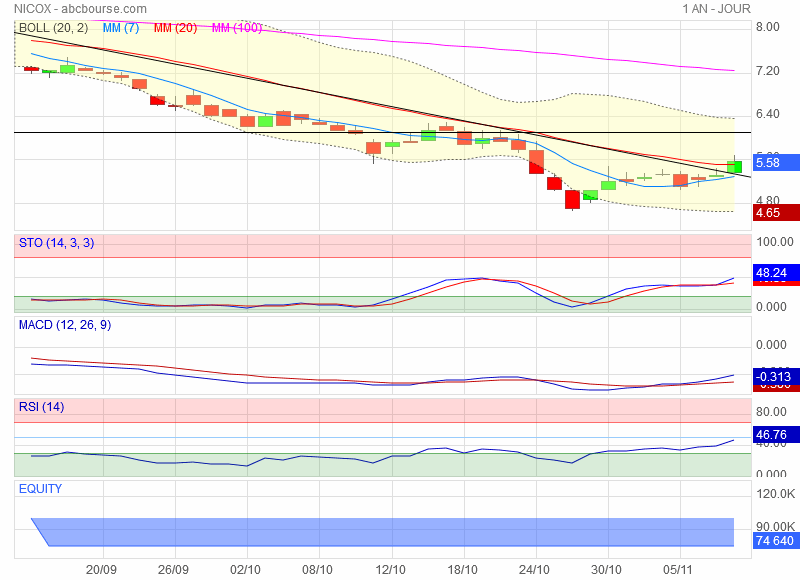The image size is (800, 580).
Task: Click the 24/10 date axis label
Action: pyautogui.click(x=534, y=569)
